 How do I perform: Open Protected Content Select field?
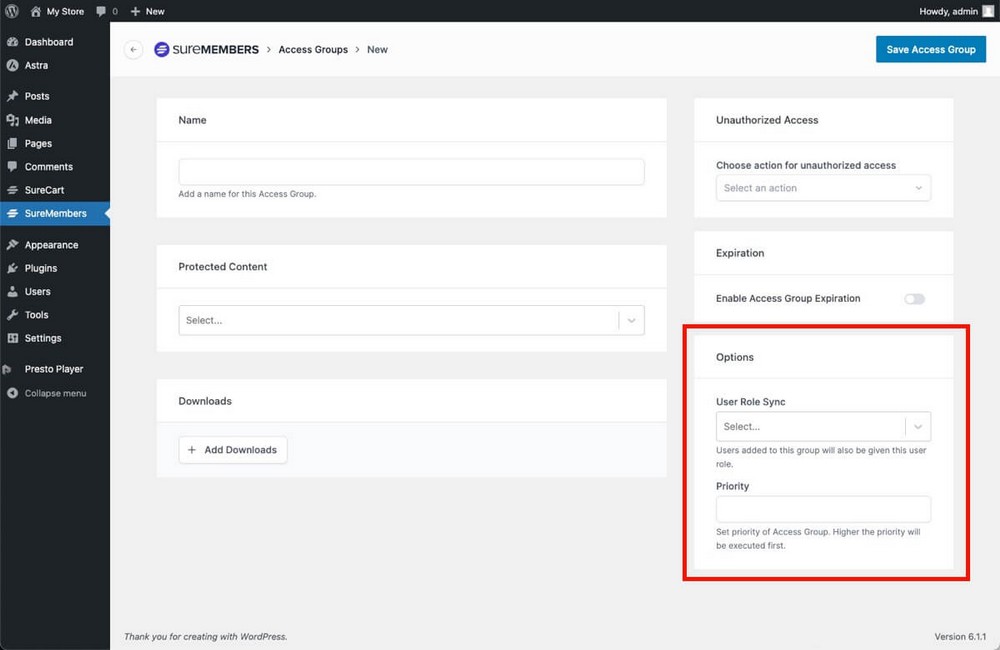411,320
